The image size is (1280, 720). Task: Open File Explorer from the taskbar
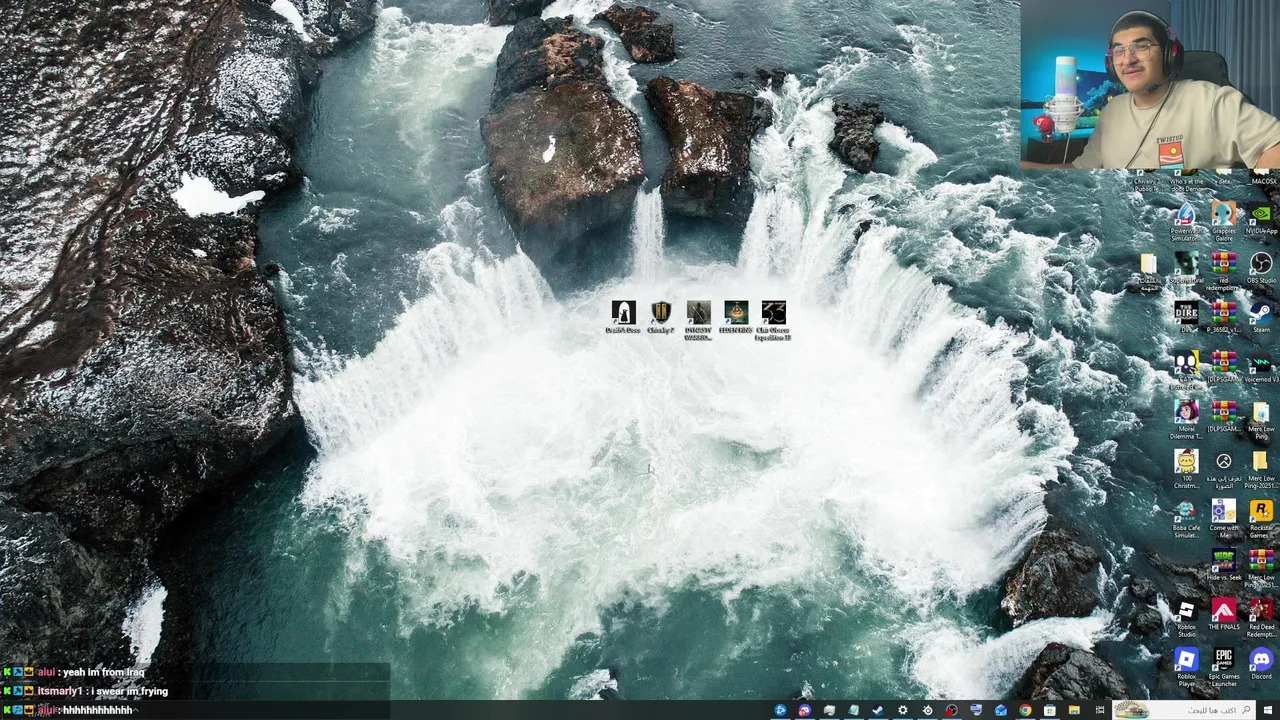coord(1074,710)
